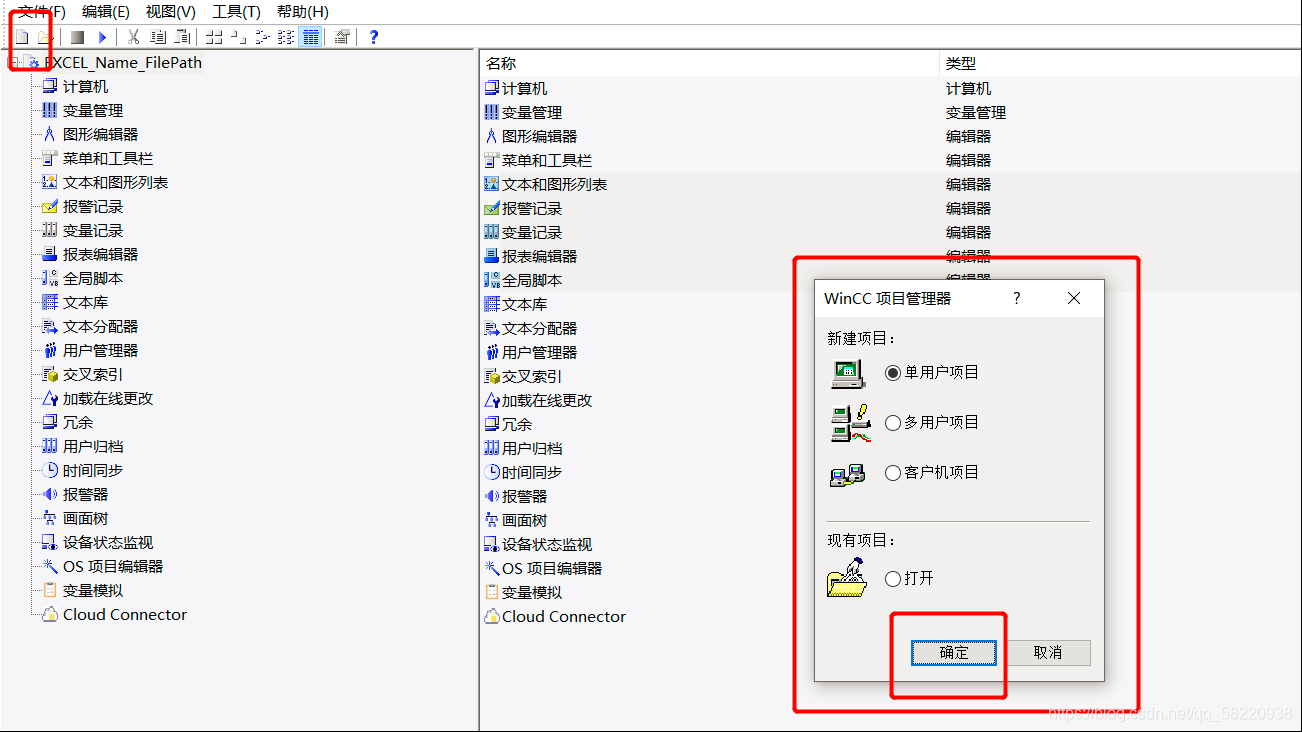Open the 帮助(H) menu
This screenshot has width=1302, height=732.
click(303, 12)
